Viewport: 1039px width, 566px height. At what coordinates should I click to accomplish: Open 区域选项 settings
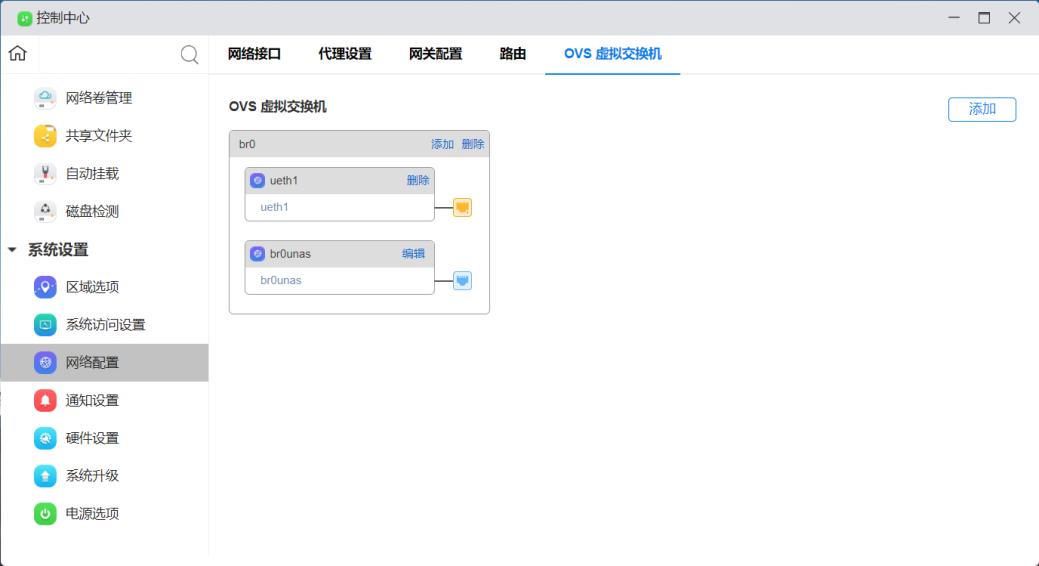point(92,288)
